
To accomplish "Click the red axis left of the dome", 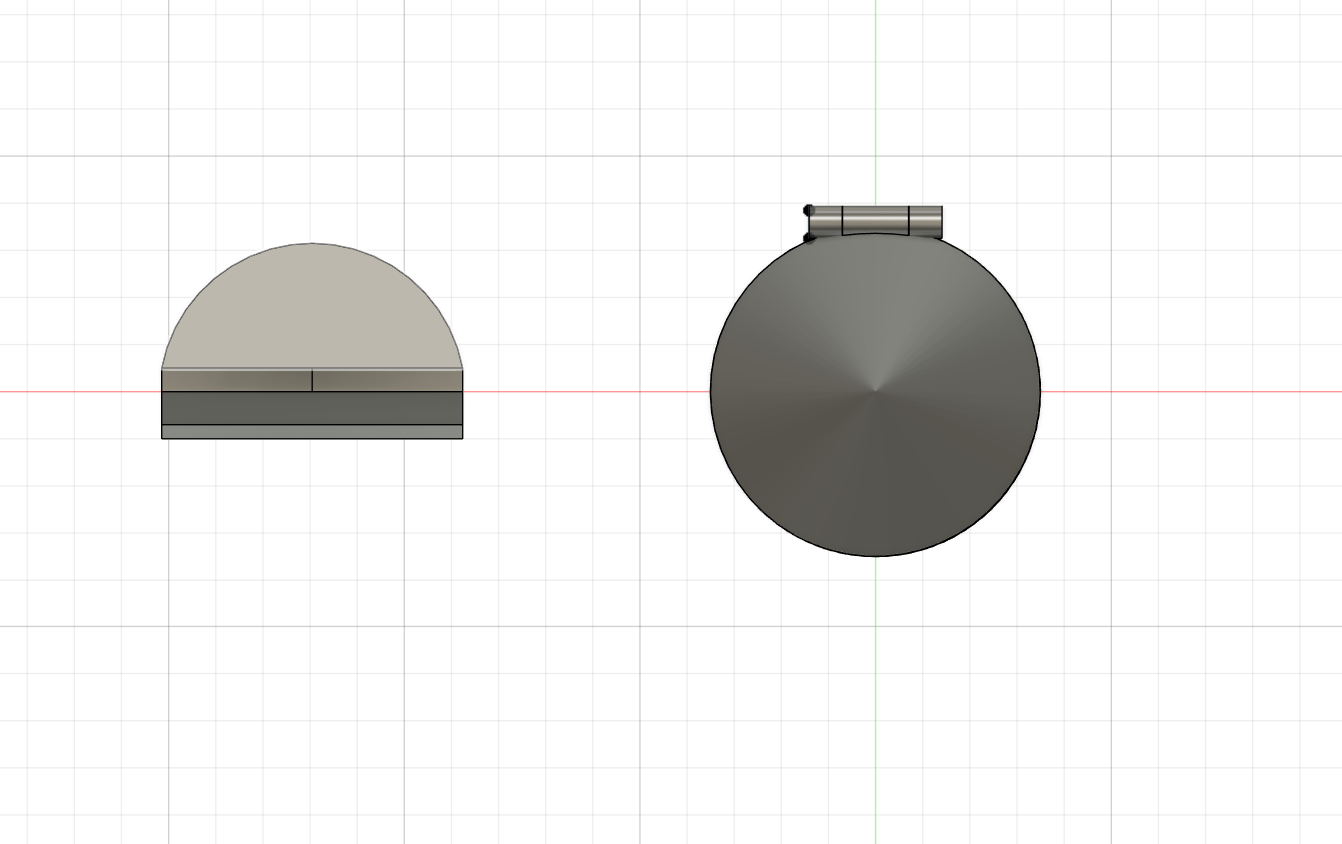I will [x=80, y=391].
